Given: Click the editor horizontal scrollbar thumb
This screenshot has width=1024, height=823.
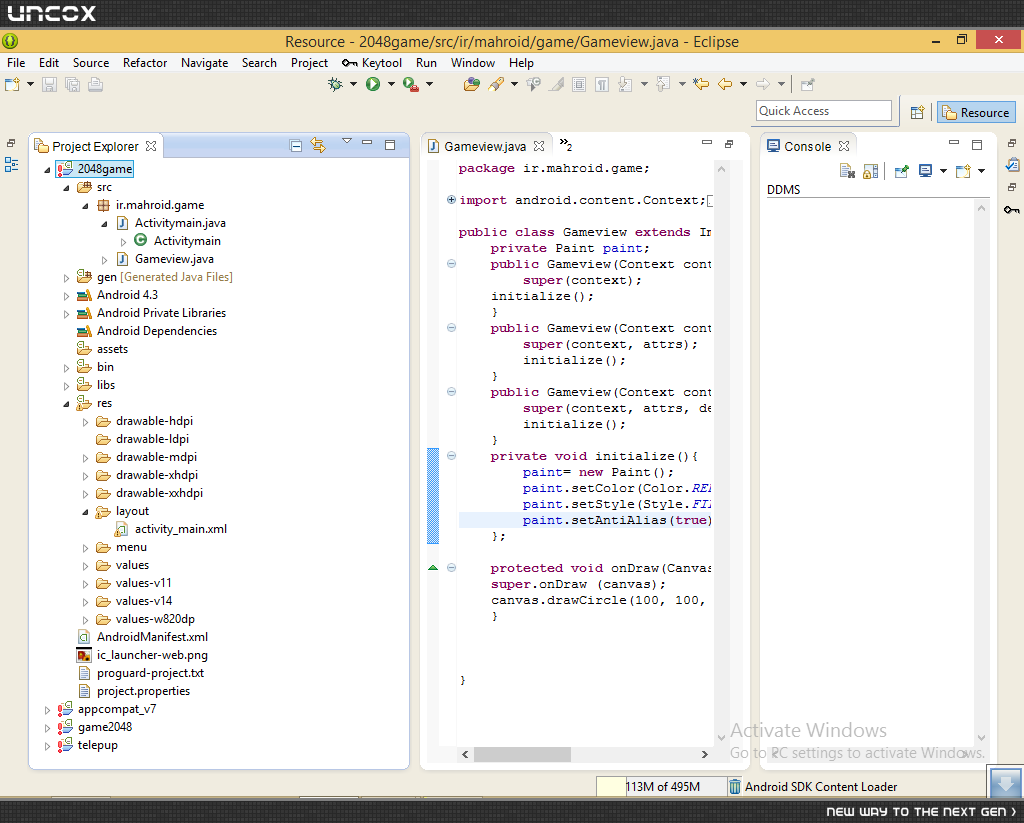Looking at the screenshot, I should coord(522,754).
